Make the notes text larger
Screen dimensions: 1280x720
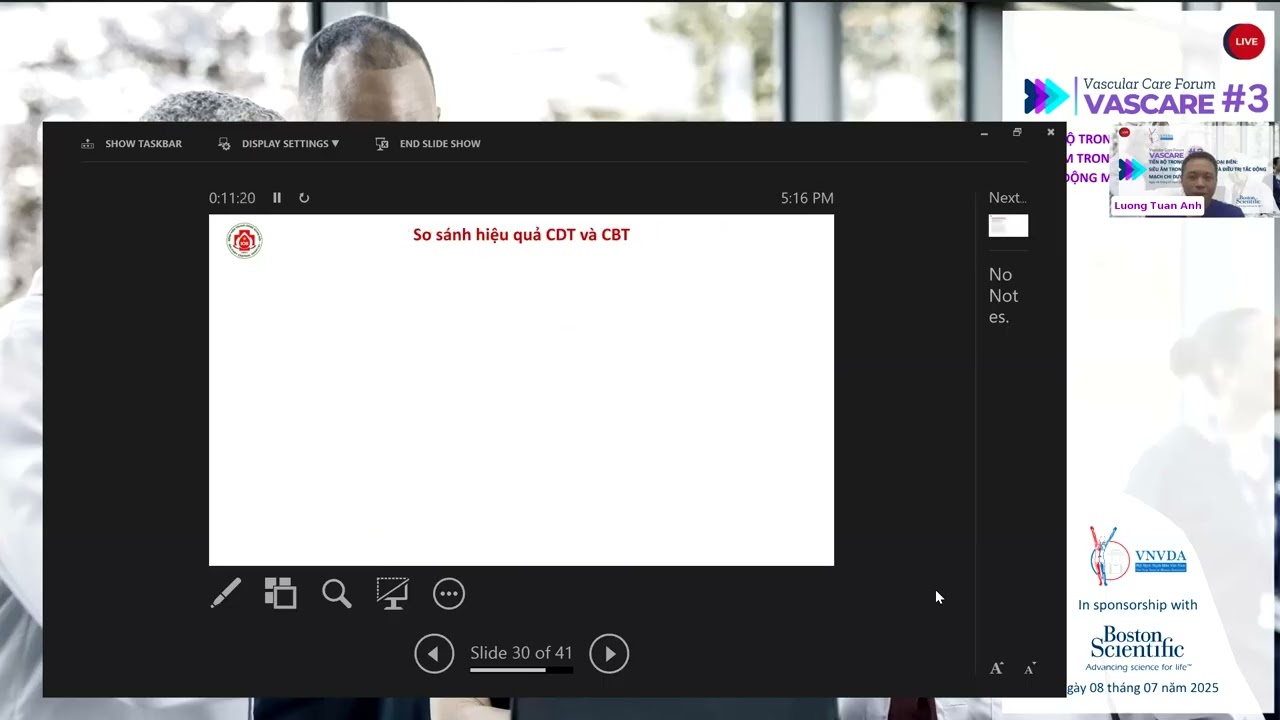[996, 668]
